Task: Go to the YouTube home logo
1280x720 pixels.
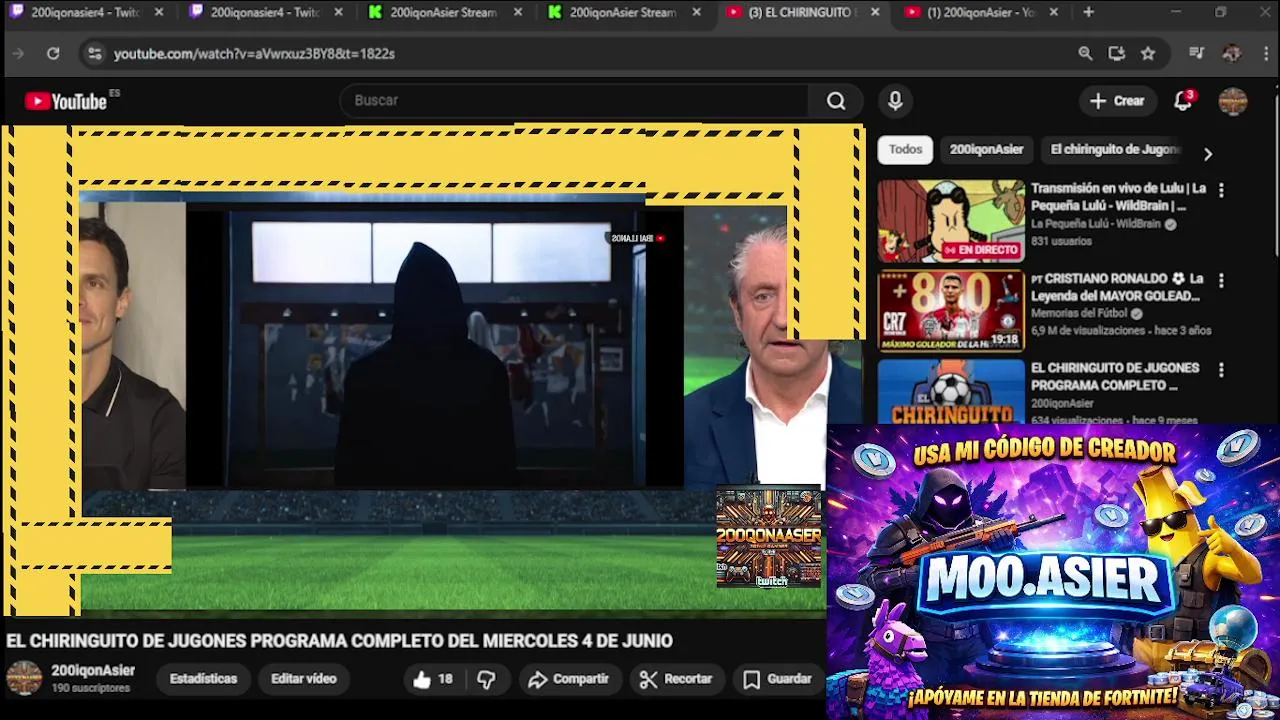Action: click(x=66, y=101)
